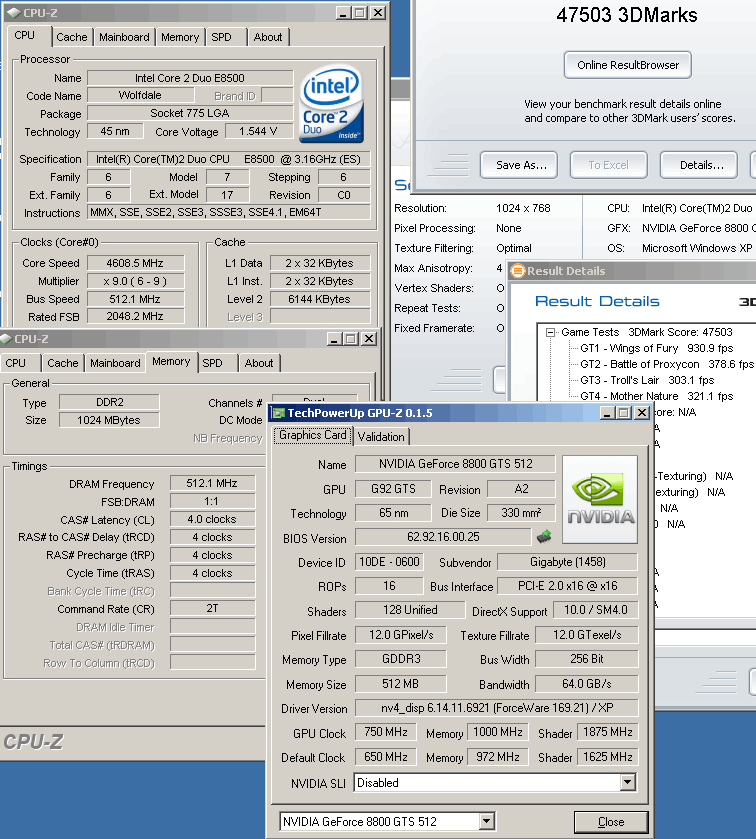Close GPU-Z via title bar X
756x839 pixels.
point(642,413)
